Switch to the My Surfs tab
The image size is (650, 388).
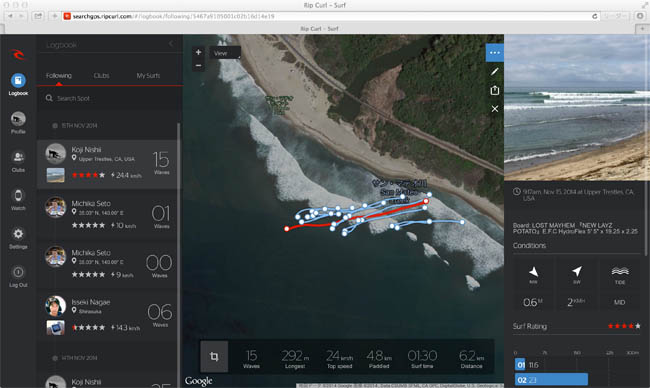tap(148, 75)
